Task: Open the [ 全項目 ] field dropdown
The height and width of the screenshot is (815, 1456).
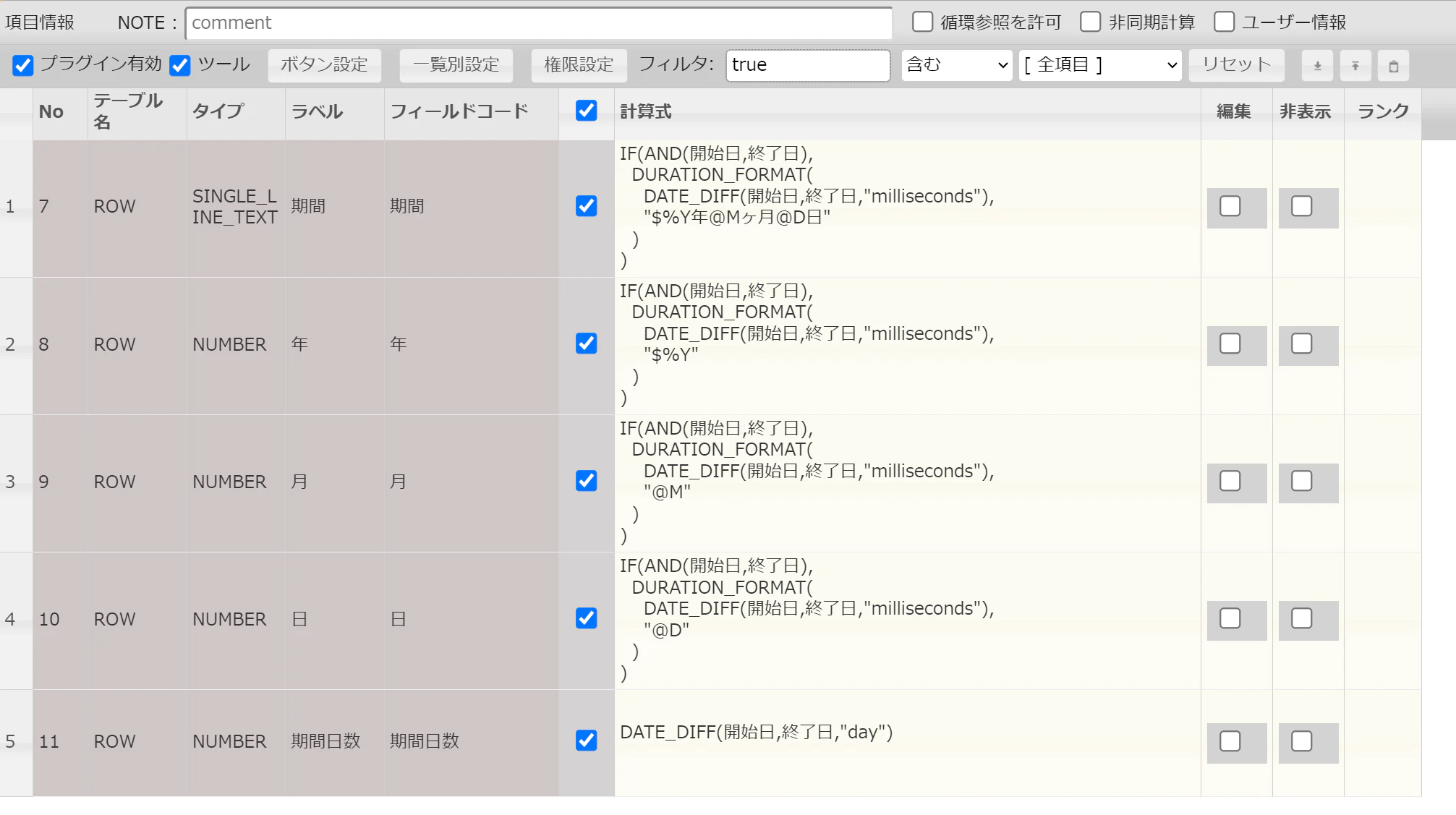Action: click(x=1100, y=65)
